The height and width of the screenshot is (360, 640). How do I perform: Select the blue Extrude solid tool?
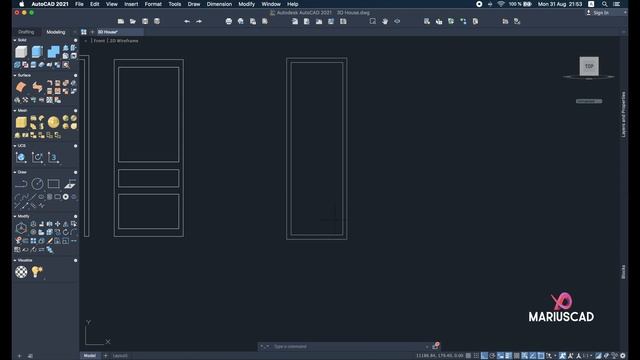(x=37, y=52)
